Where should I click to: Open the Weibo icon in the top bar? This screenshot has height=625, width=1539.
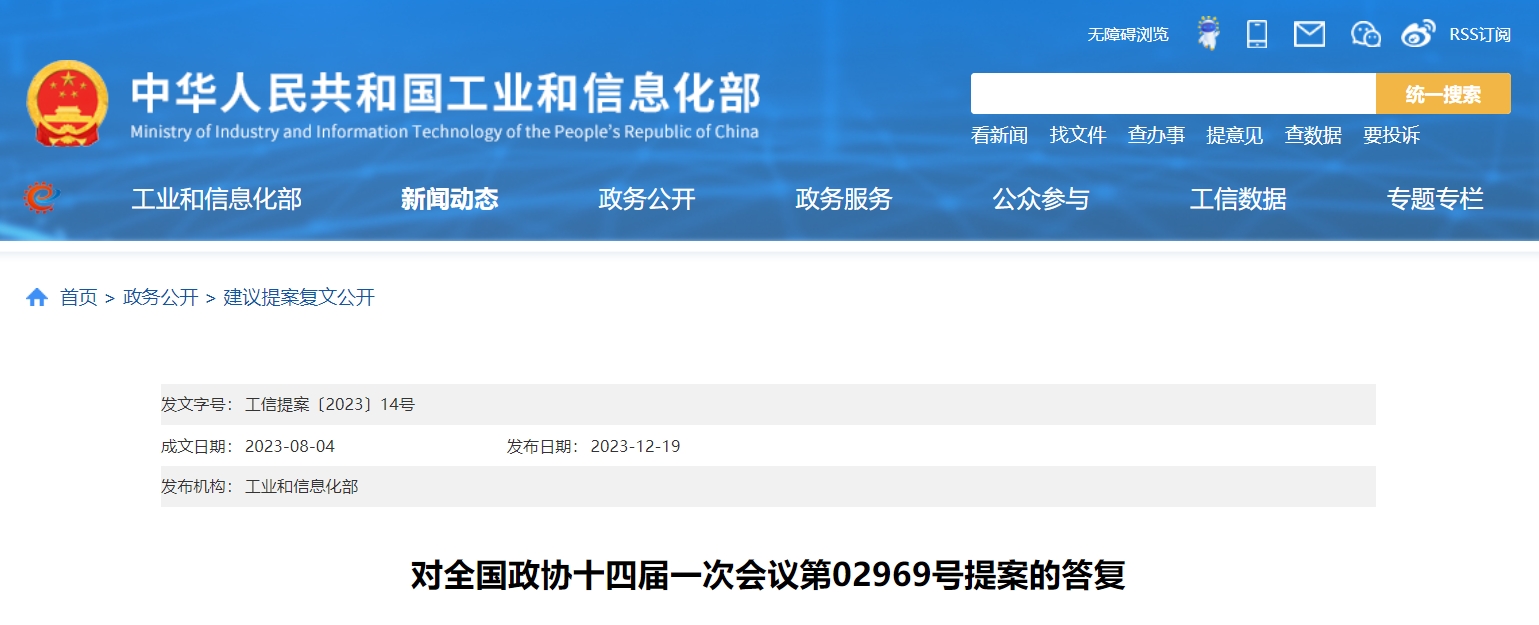(1417, 32)
